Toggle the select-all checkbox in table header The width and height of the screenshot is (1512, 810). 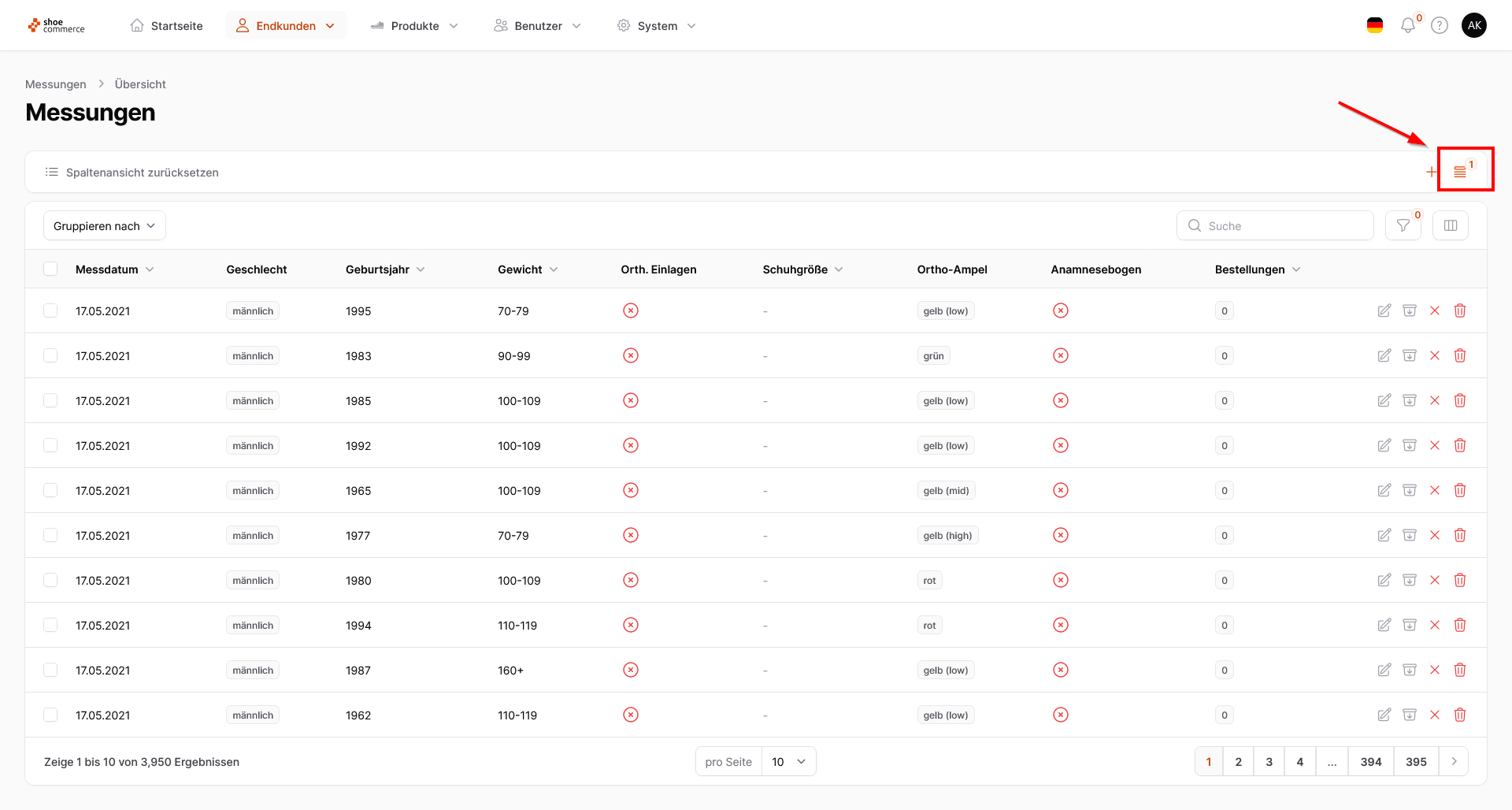[50, 269]
